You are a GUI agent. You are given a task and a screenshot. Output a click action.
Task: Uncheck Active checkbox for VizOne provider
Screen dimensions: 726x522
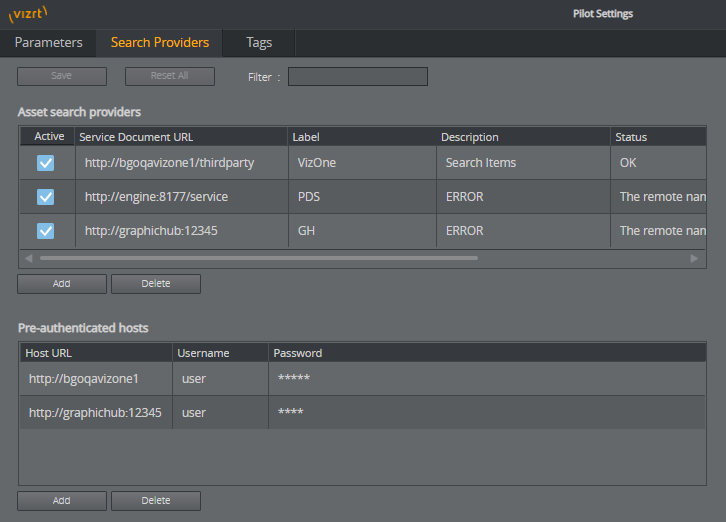[45, 163]
